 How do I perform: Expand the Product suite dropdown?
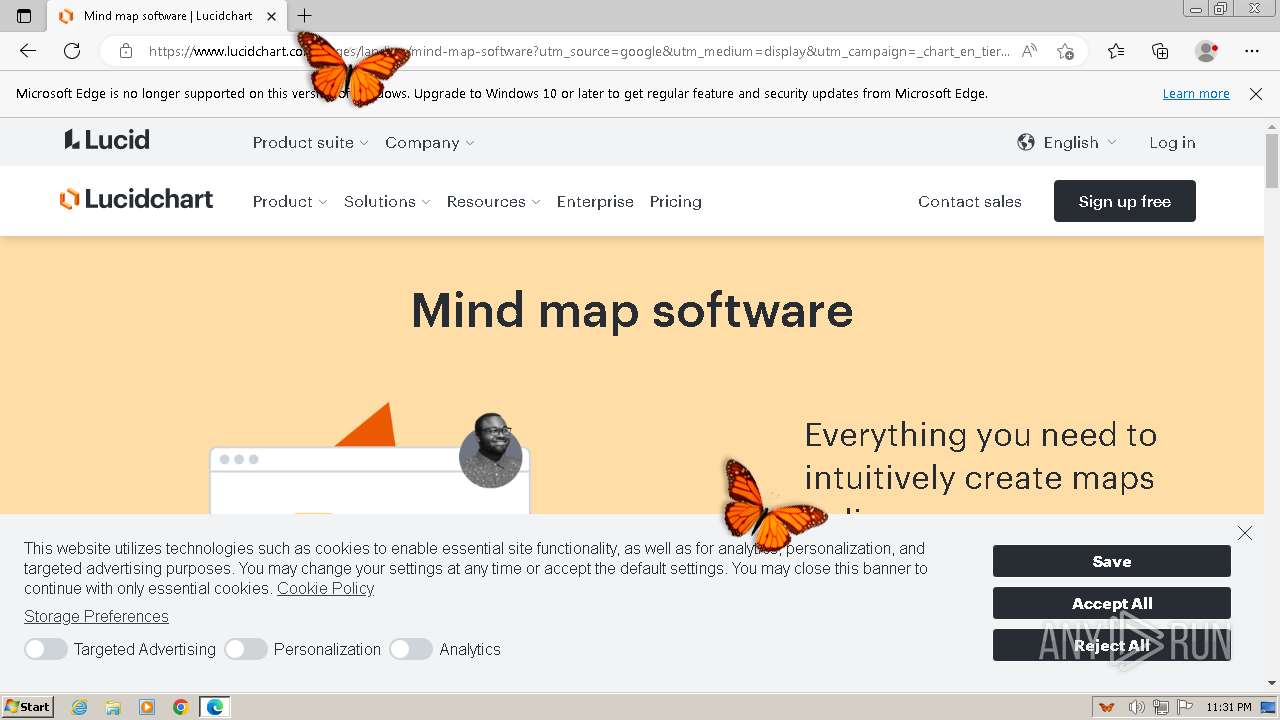(311, 143)
